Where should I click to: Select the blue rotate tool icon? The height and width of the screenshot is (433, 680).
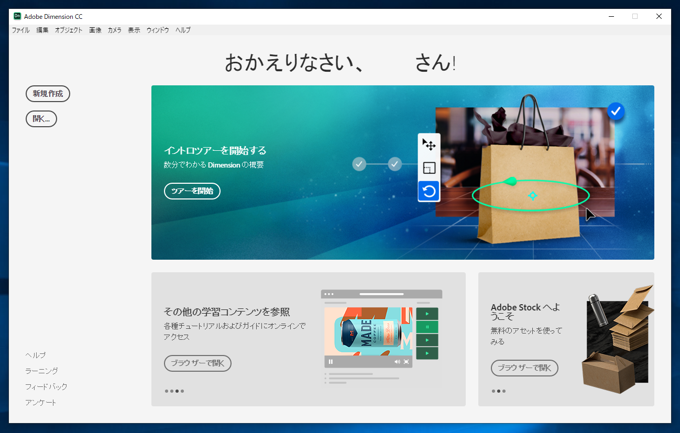(x=429, y=191)
